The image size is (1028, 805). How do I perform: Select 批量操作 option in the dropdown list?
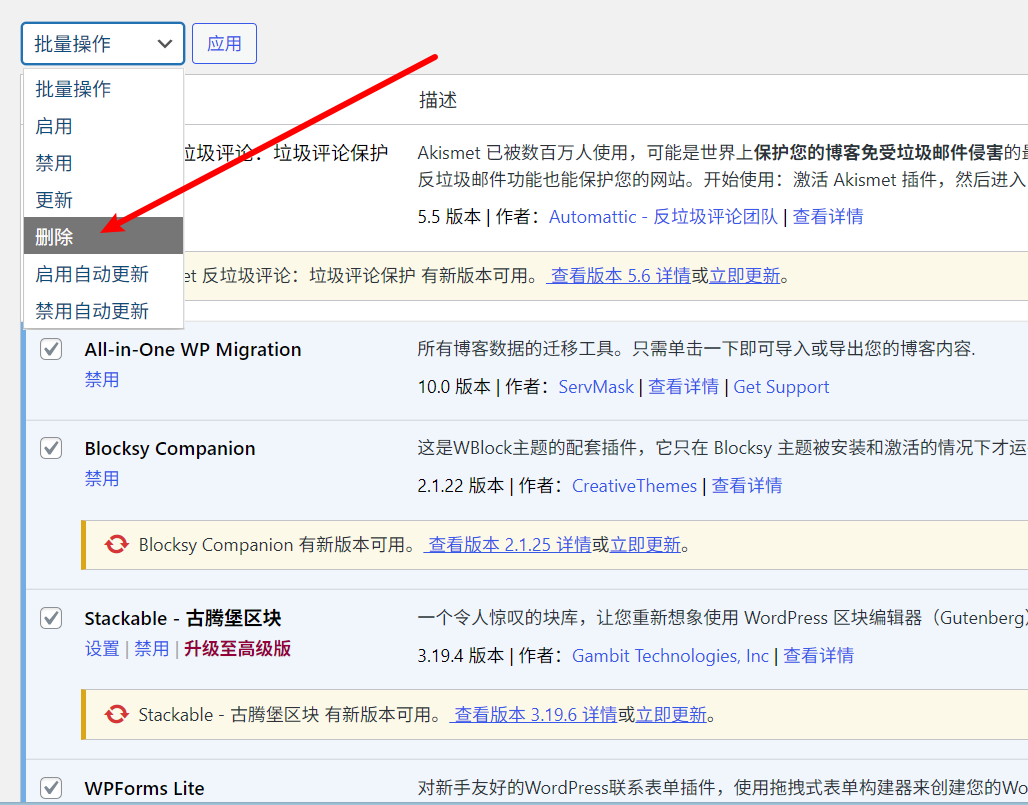point(103,89)
